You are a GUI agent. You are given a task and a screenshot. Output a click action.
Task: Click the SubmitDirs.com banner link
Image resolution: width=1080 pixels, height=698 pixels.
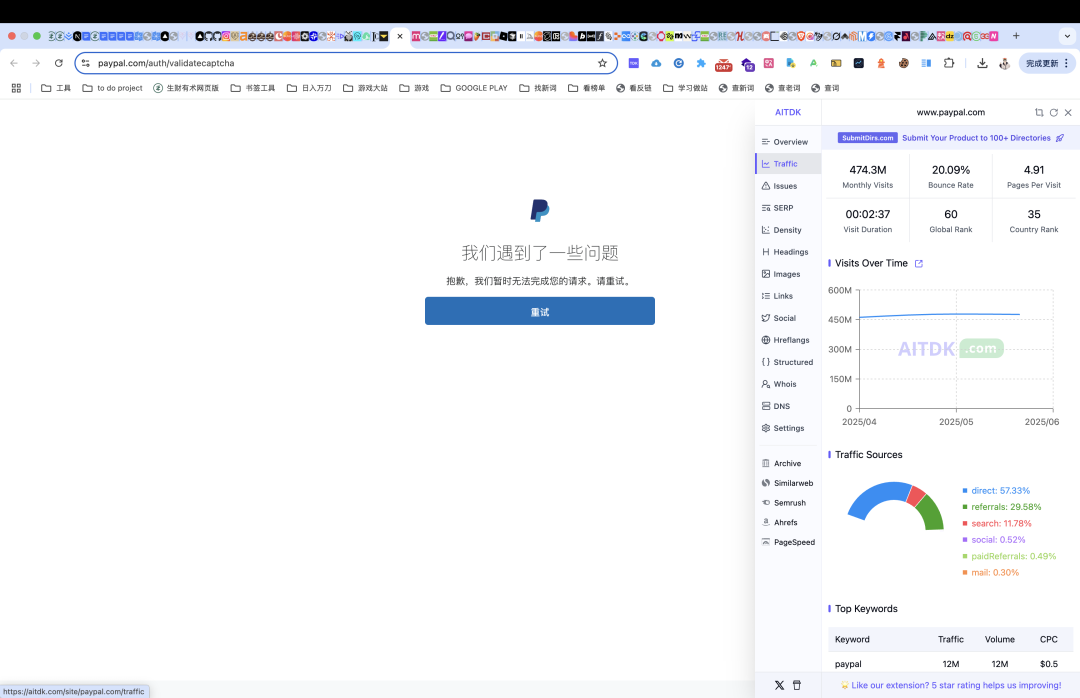coord(951,138)
